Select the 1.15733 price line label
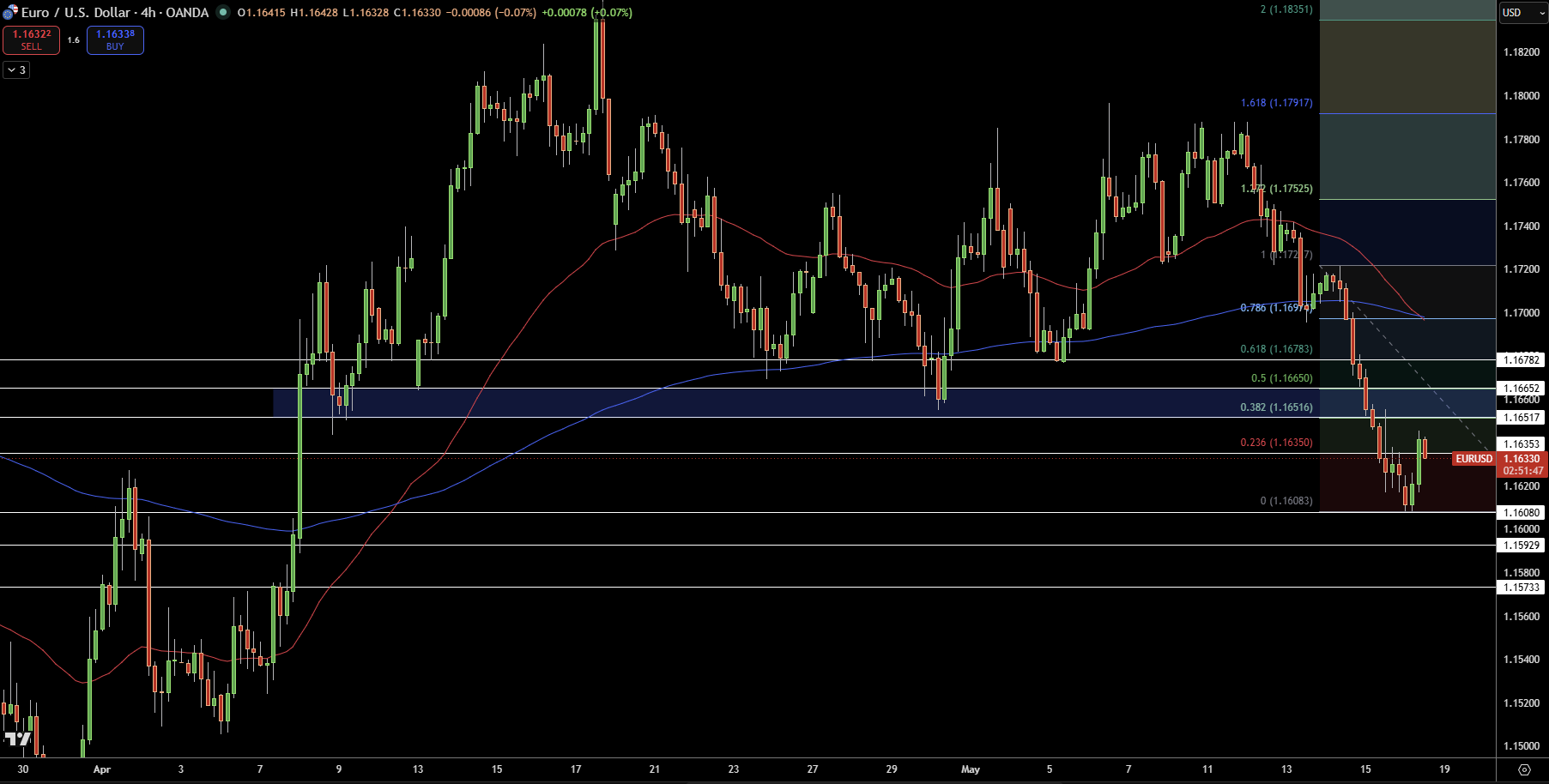This screenshot has height=784, width=1549. coord(1522,588)
